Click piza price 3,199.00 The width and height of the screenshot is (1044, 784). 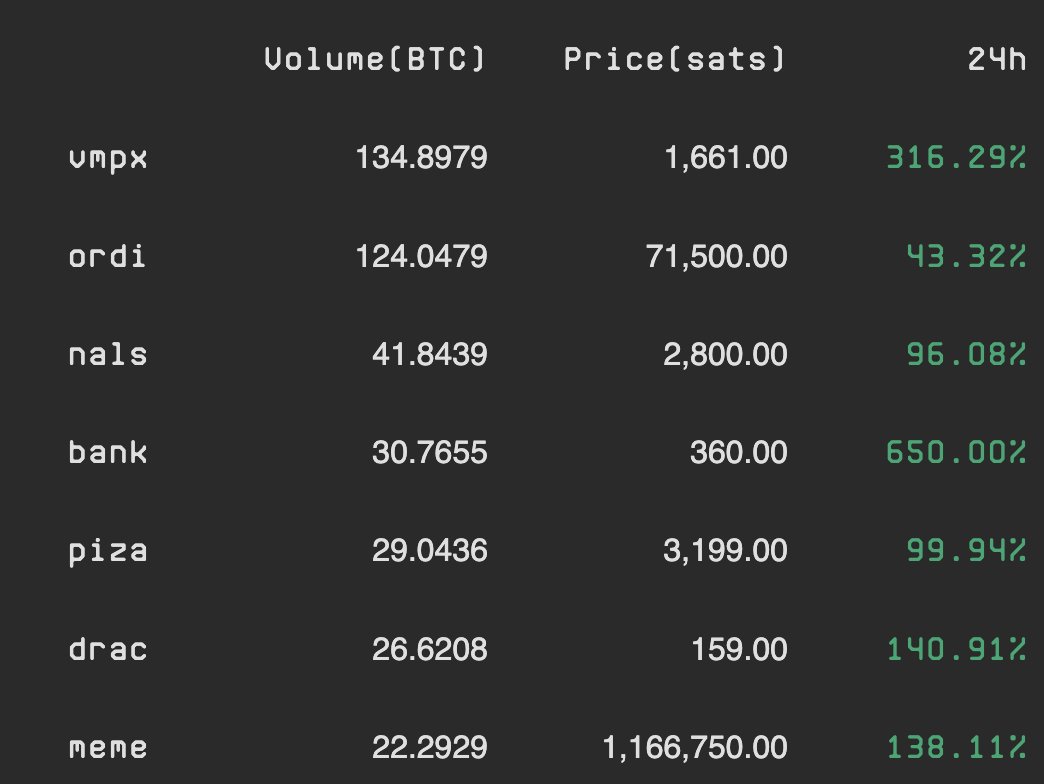tap(725, 551)
